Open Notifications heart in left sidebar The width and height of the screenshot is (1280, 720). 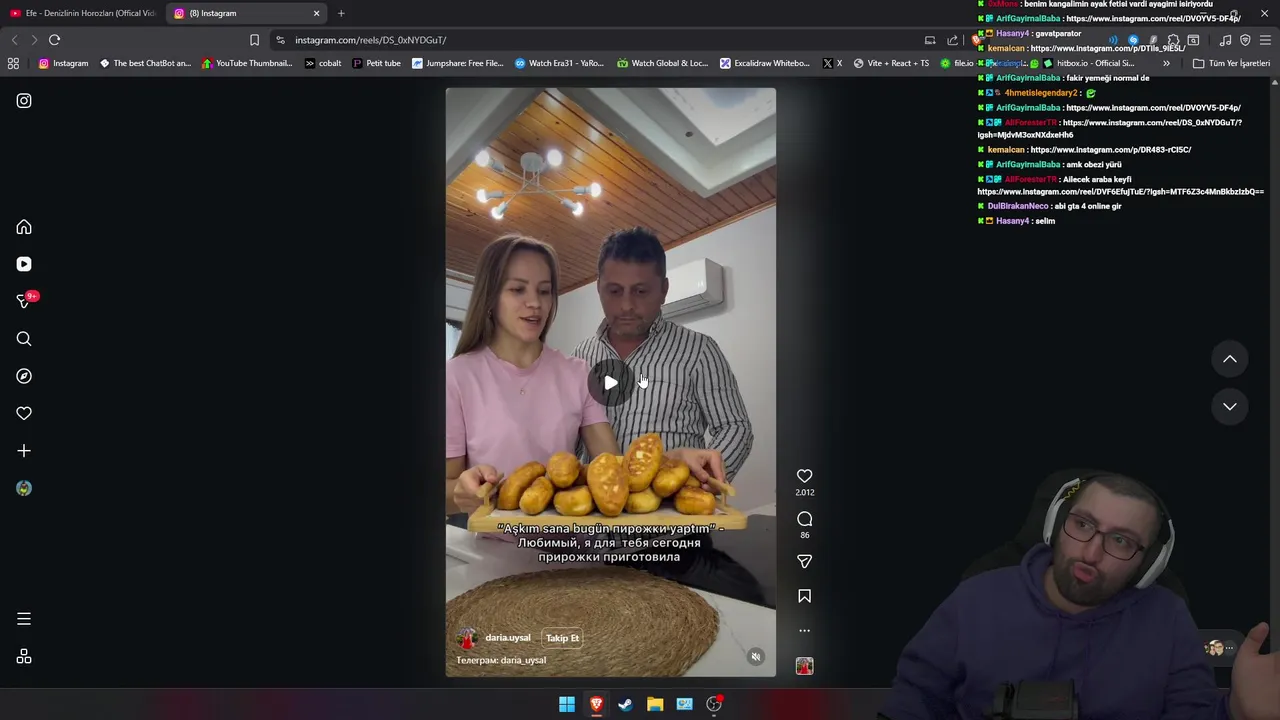click(24, 413)
